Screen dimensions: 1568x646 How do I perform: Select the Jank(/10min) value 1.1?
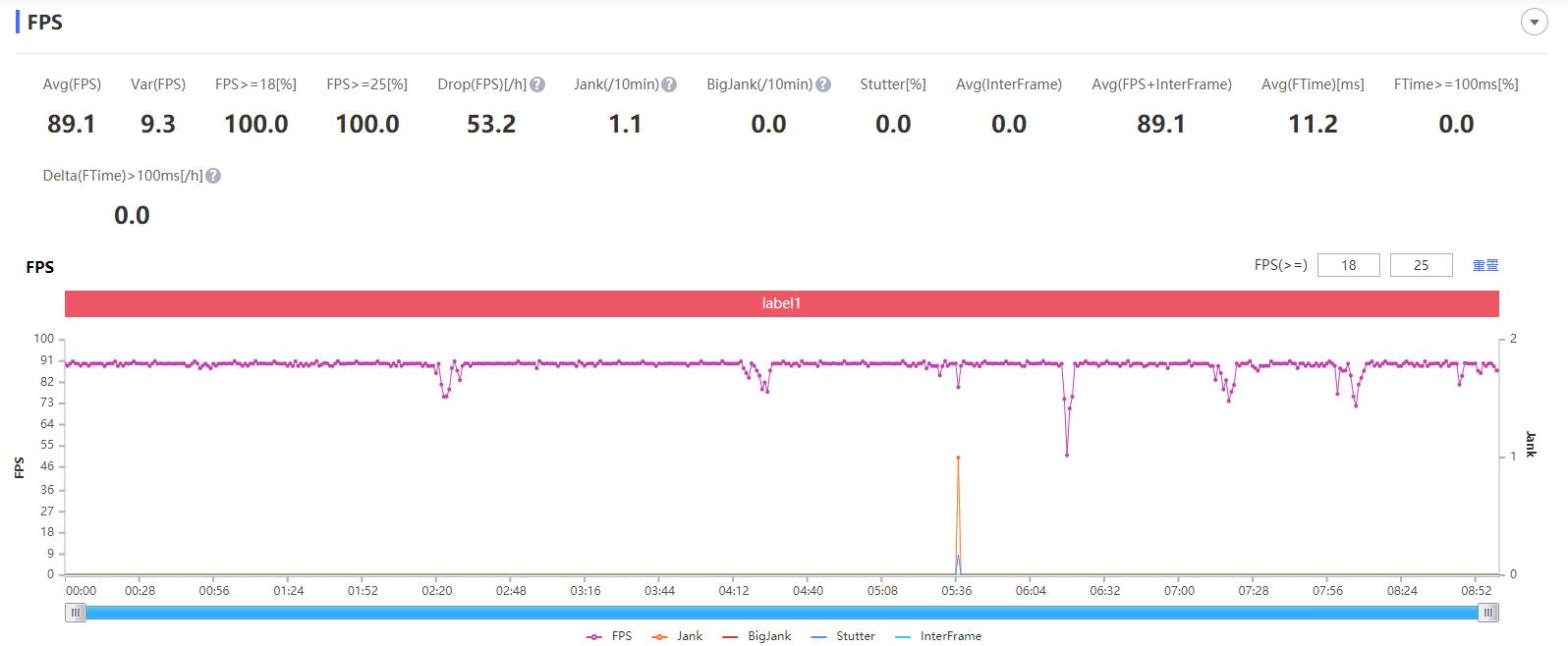625,124
